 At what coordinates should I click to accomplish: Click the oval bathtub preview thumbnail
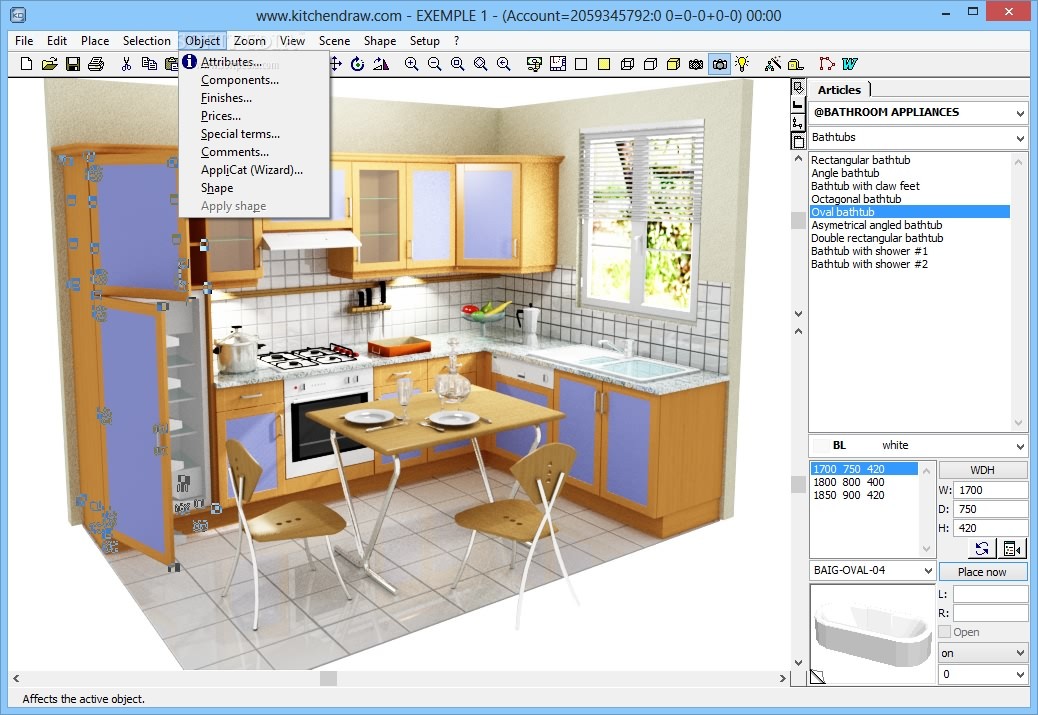(x=873, y=633)
